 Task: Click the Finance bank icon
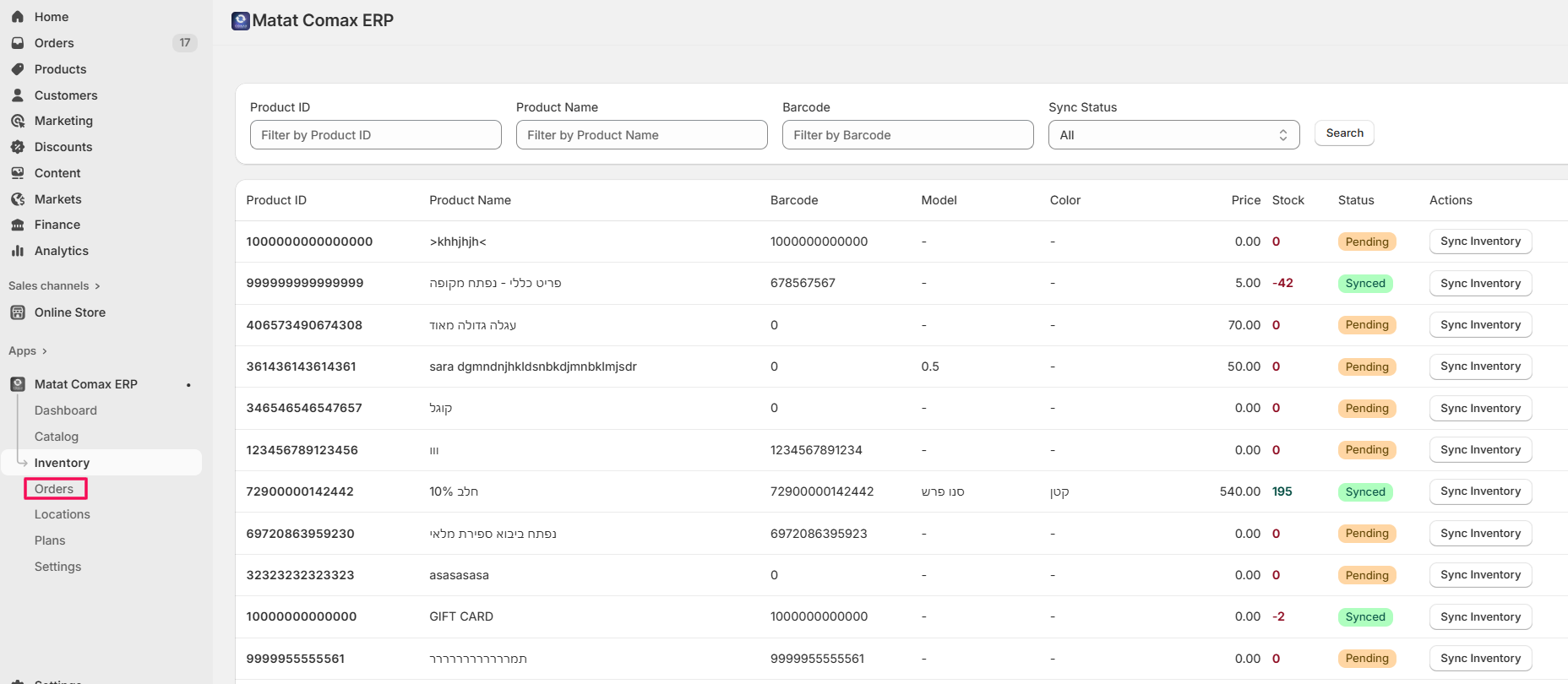tap(18, 225)
